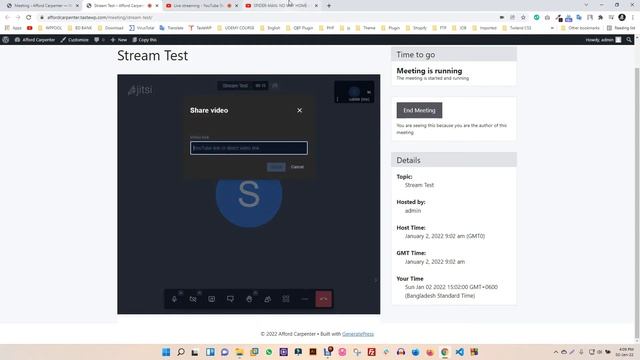Click the End Meeting button
Screen dimensions: 640x360
pos(419,110)
